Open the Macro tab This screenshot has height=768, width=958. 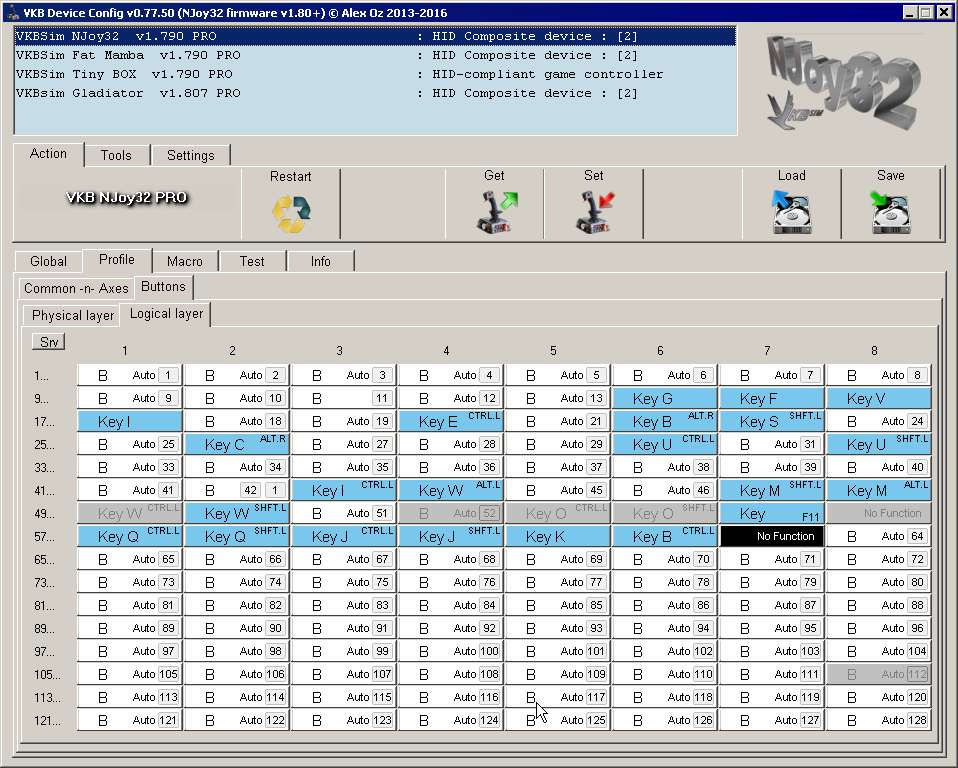185,261
